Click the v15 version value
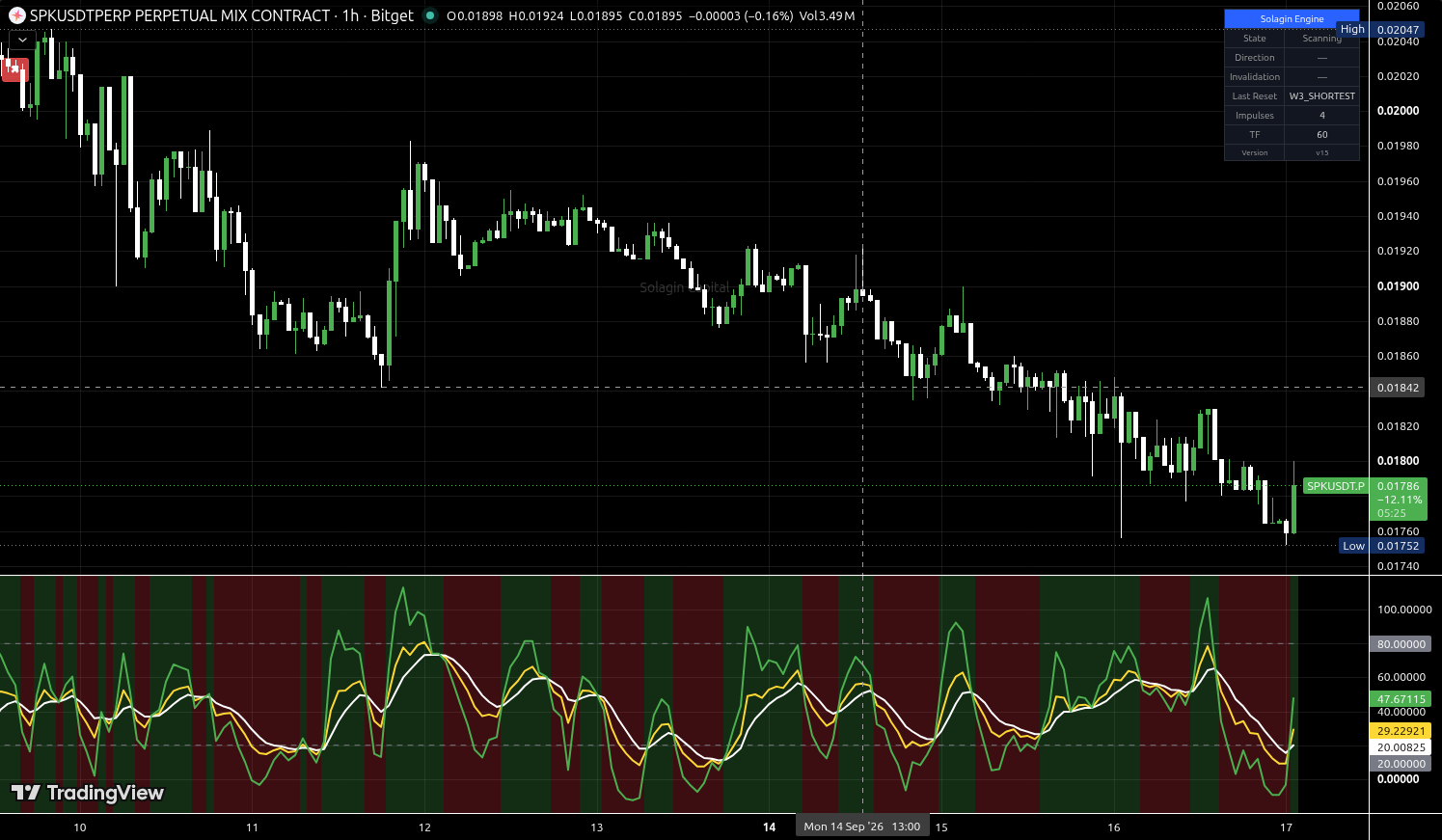The image size is (1442, 840). click(1321, 152)
